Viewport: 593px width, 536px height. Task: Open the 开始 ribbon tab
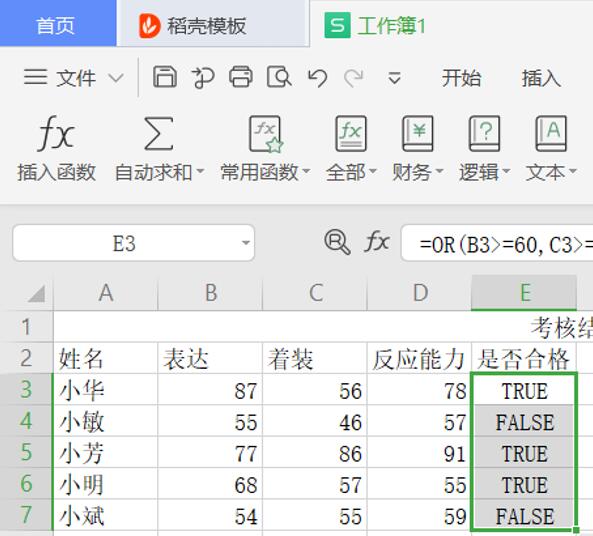(461, 78)
